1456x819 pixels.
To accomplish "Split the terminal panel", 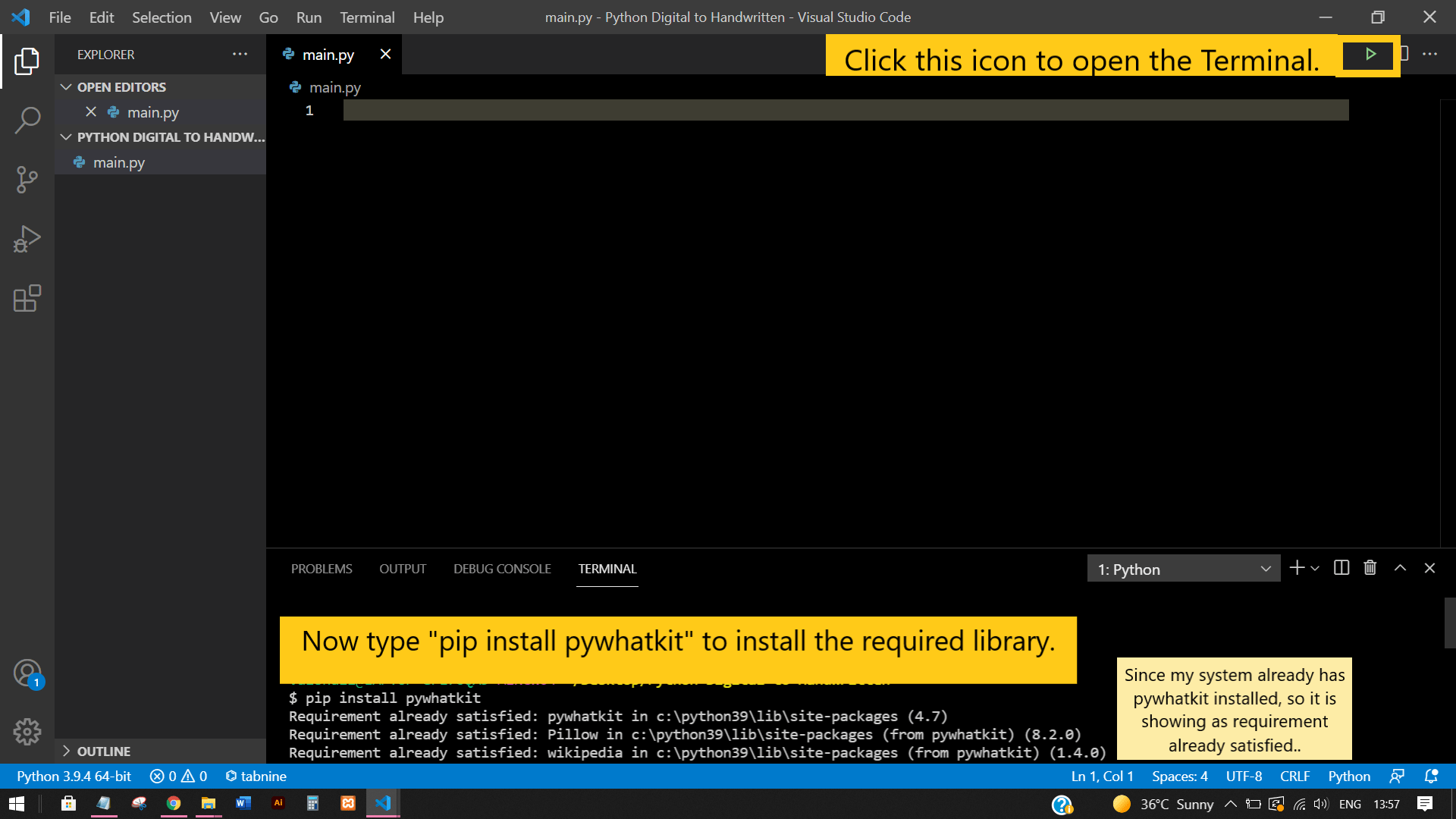I will click(x=1341, y=567).
